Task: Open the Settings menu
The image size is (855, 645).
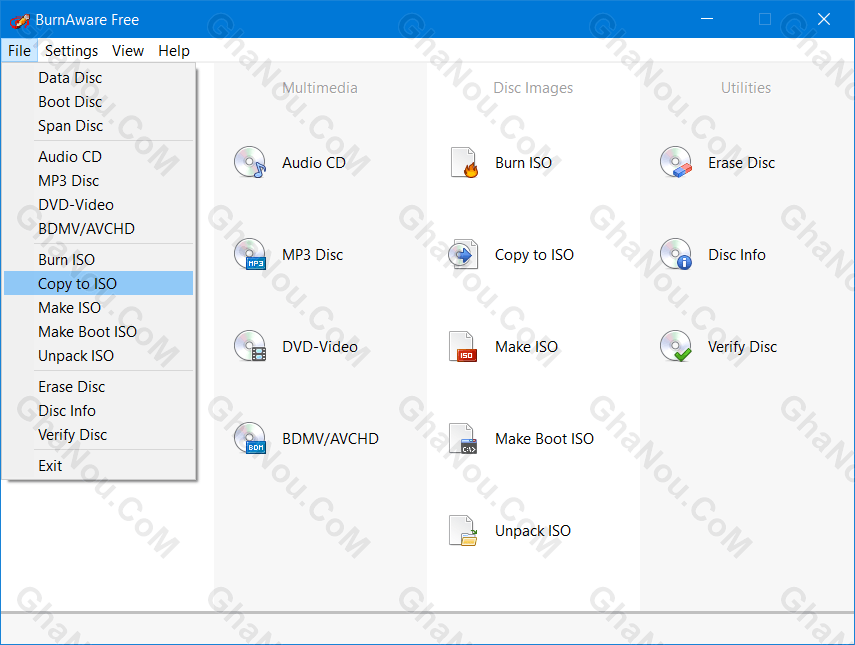Action: click(x=71, y=51)
